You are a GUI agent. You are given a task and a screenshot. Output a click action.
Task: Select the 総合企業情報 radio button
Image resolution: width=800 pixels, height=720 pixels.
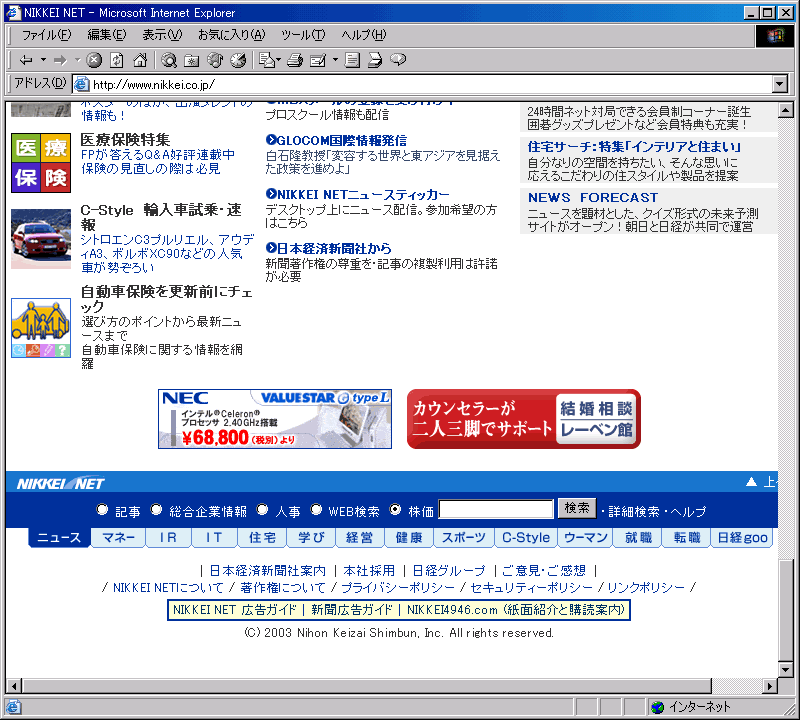click(x=156, y=510)
